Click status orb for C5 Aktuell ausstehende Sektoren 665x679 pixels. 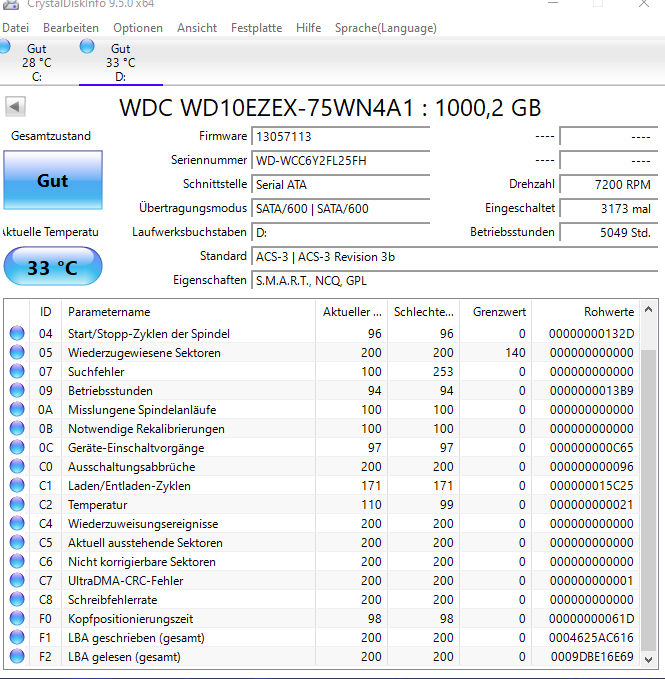[17, 543]
